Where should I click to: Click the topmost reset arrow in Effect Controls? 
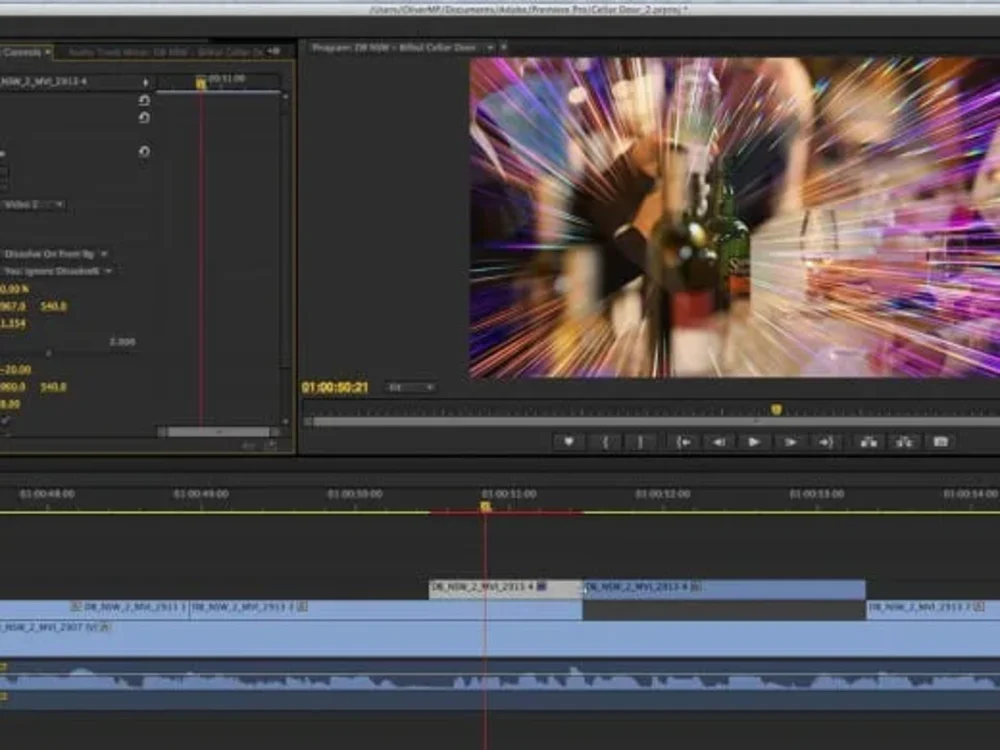145,100
